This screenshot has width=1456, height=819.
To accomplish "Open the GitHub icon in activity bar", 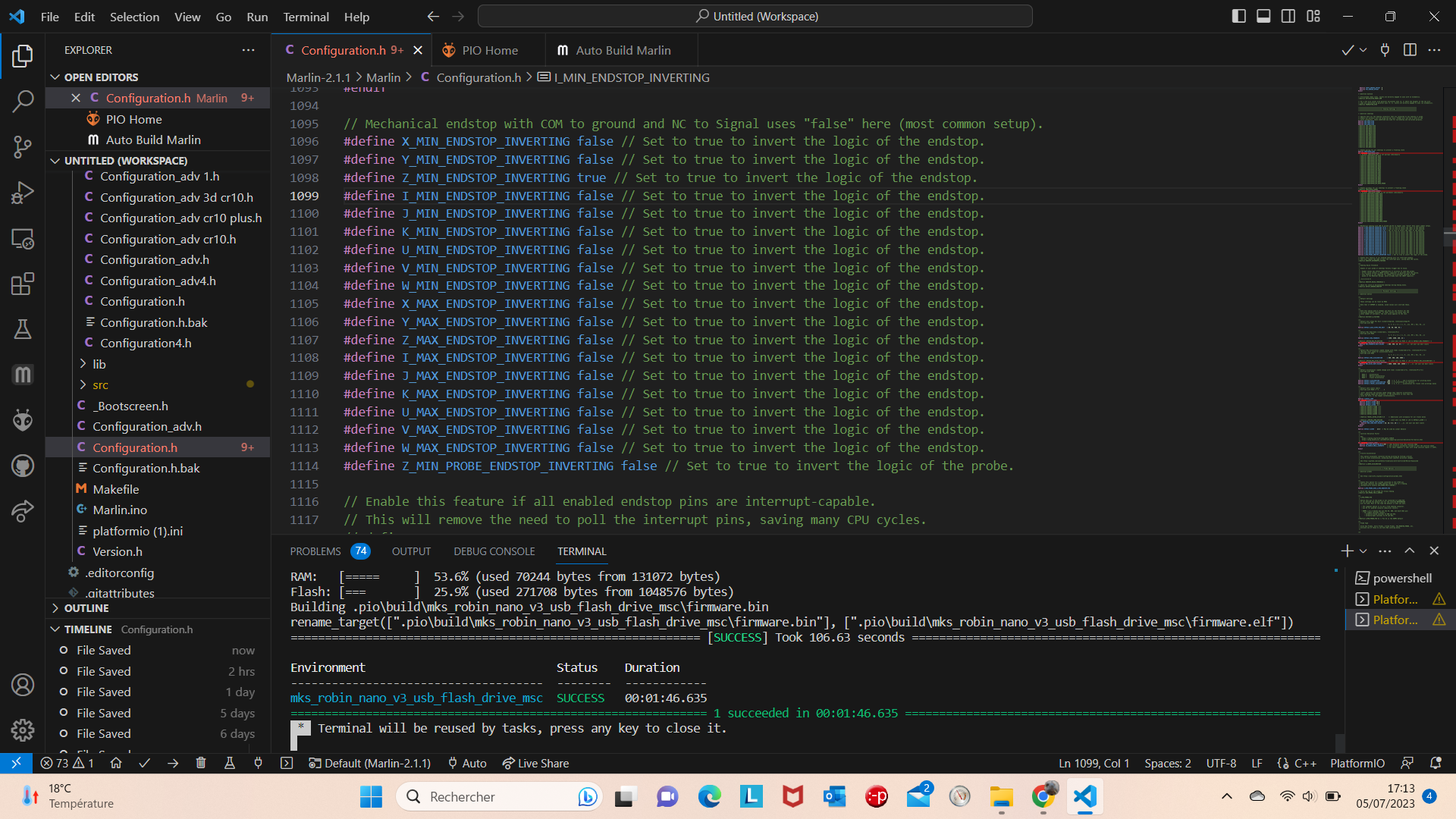I will pyautogui.click(x=23, y=466).
